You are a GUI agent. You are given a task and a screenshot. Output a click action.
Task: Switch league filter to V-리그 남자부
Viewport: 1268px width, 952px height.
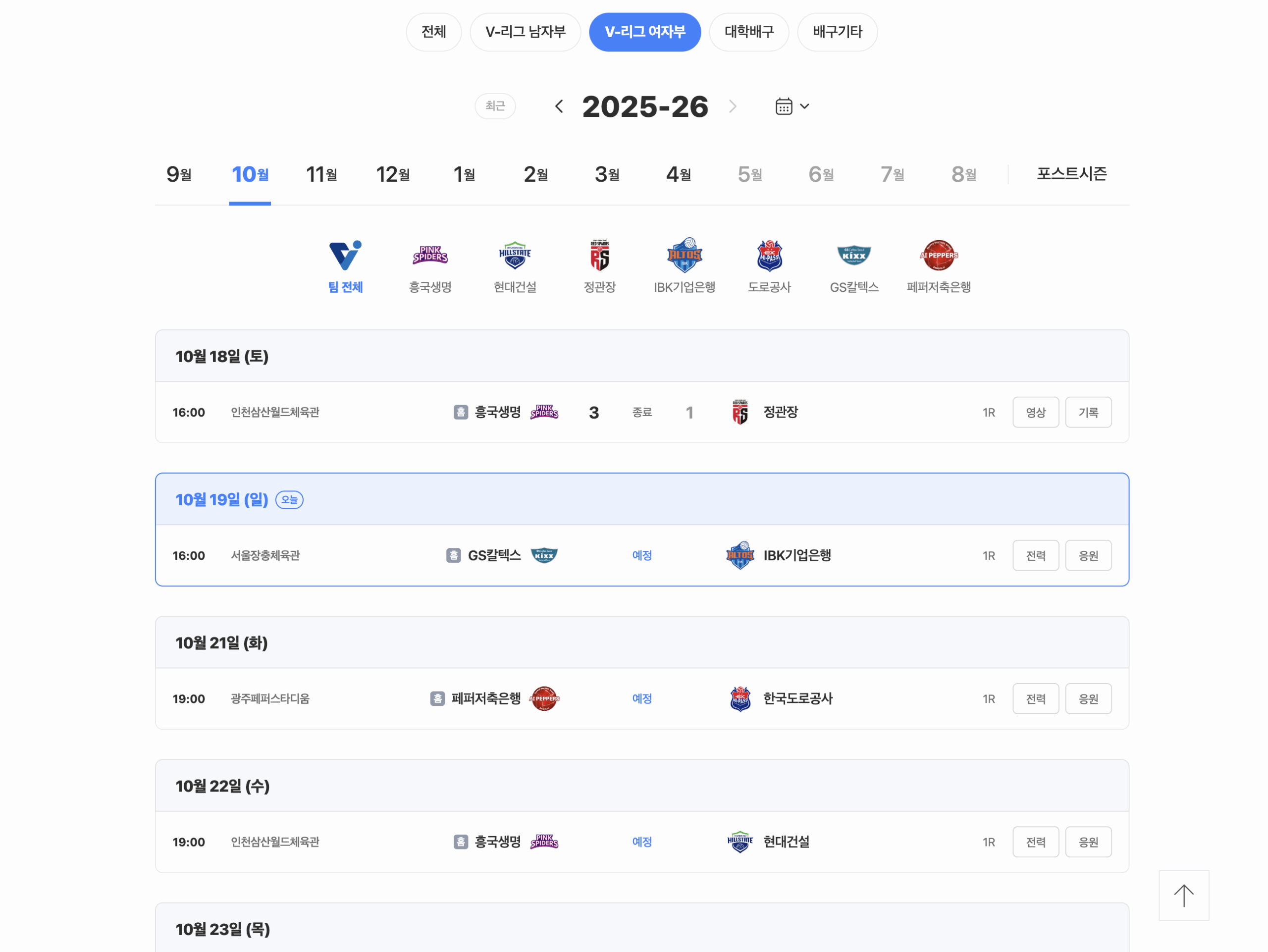(525, 32)
